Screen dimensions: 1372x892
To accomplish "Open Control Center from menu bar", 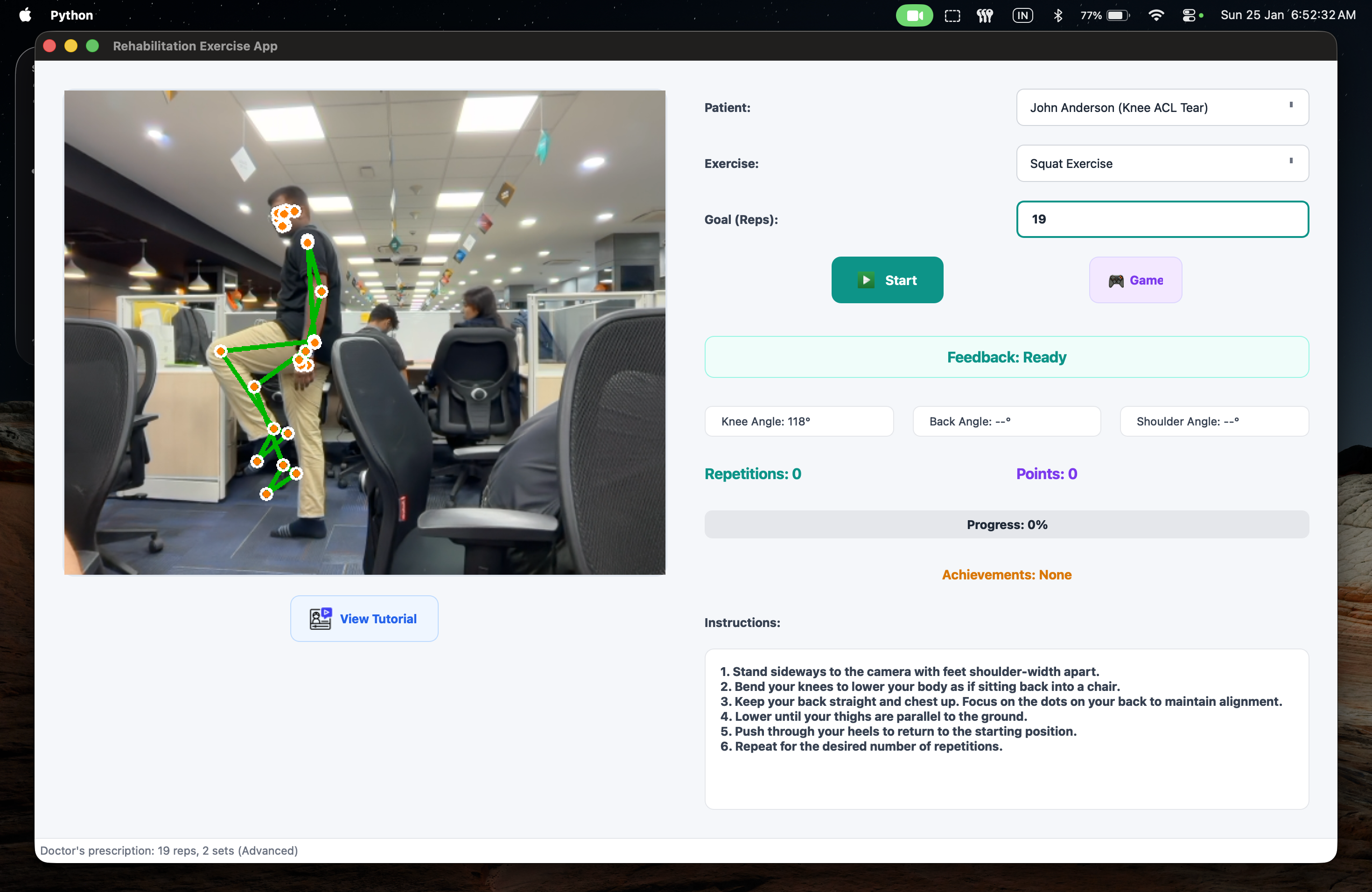I will [1189, 15].
